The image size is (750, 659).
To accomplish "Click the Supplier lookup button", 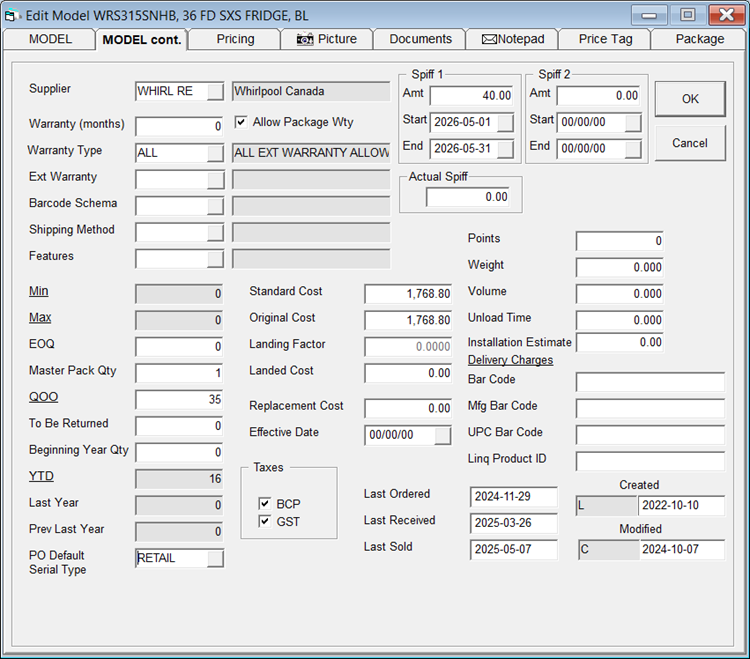I will point(215,92).
